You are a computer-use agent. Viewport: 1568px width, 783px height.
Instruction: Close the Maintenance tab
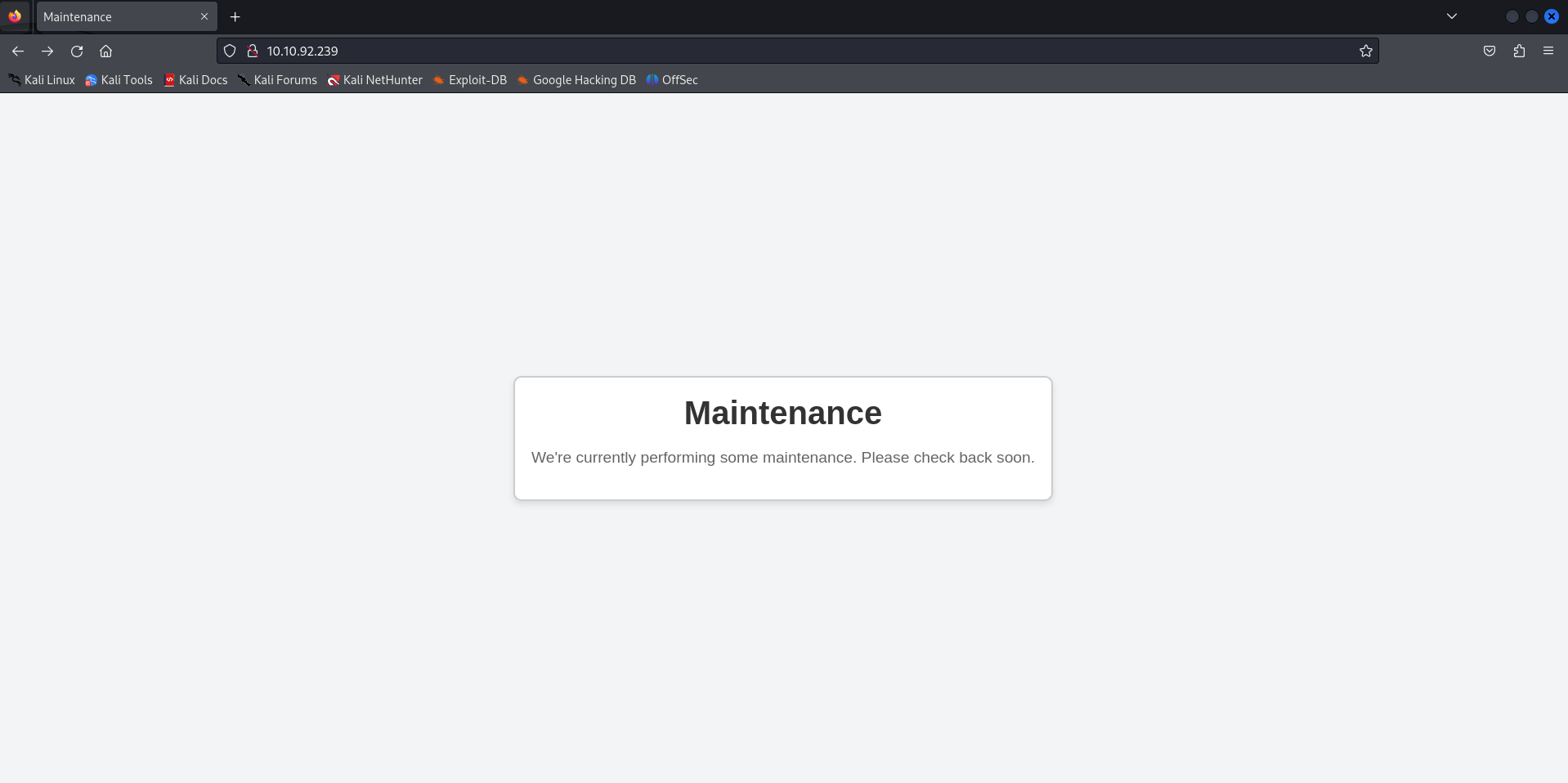point(204,16)
